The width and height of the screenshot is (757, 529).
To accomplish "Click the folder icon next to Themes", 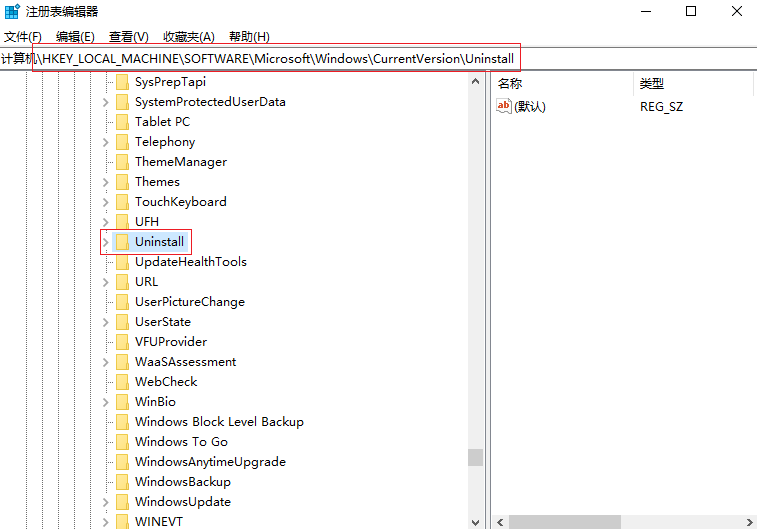I will (122, 182).
